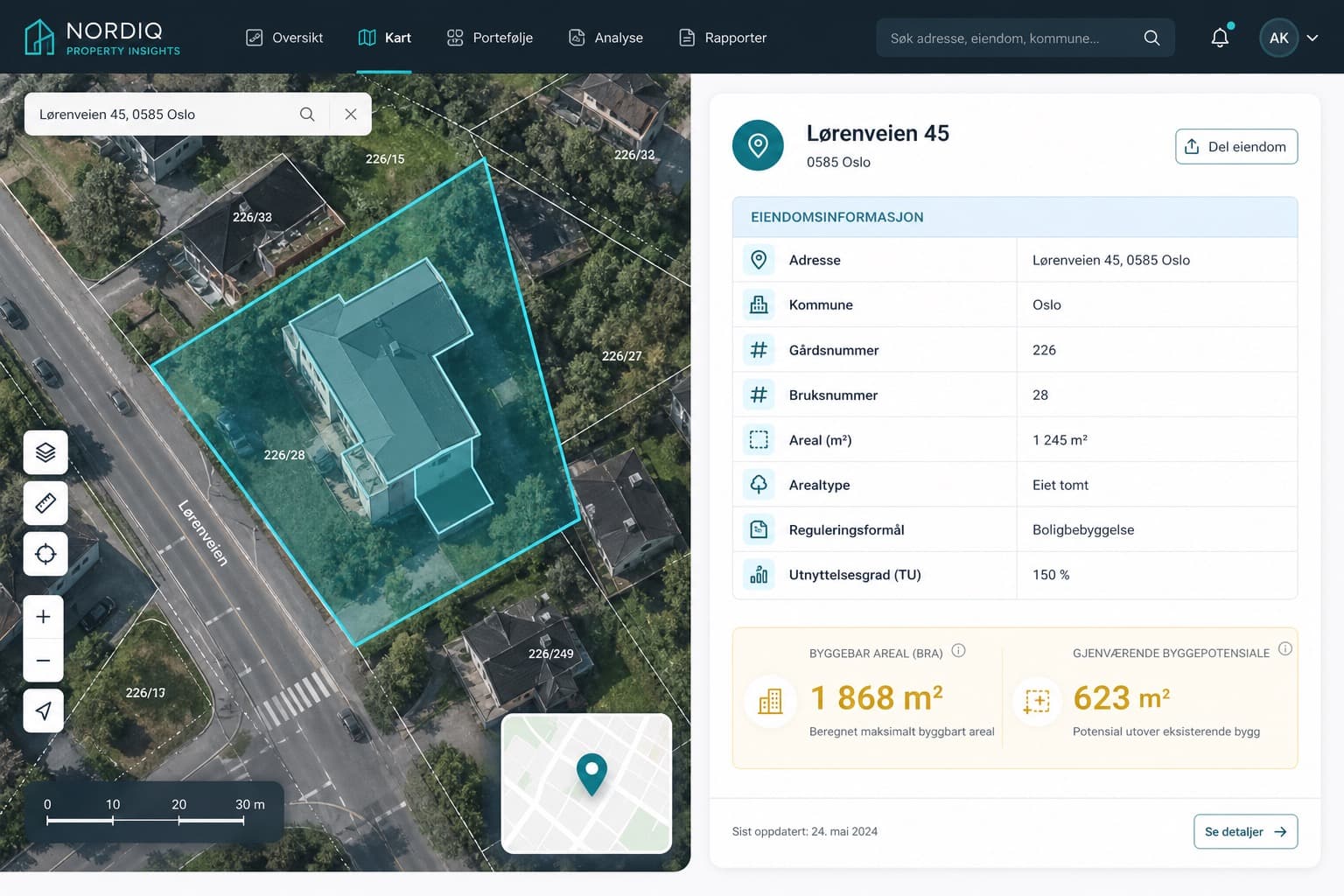Click the AK profile avatar

click(x=1279, y=38)
